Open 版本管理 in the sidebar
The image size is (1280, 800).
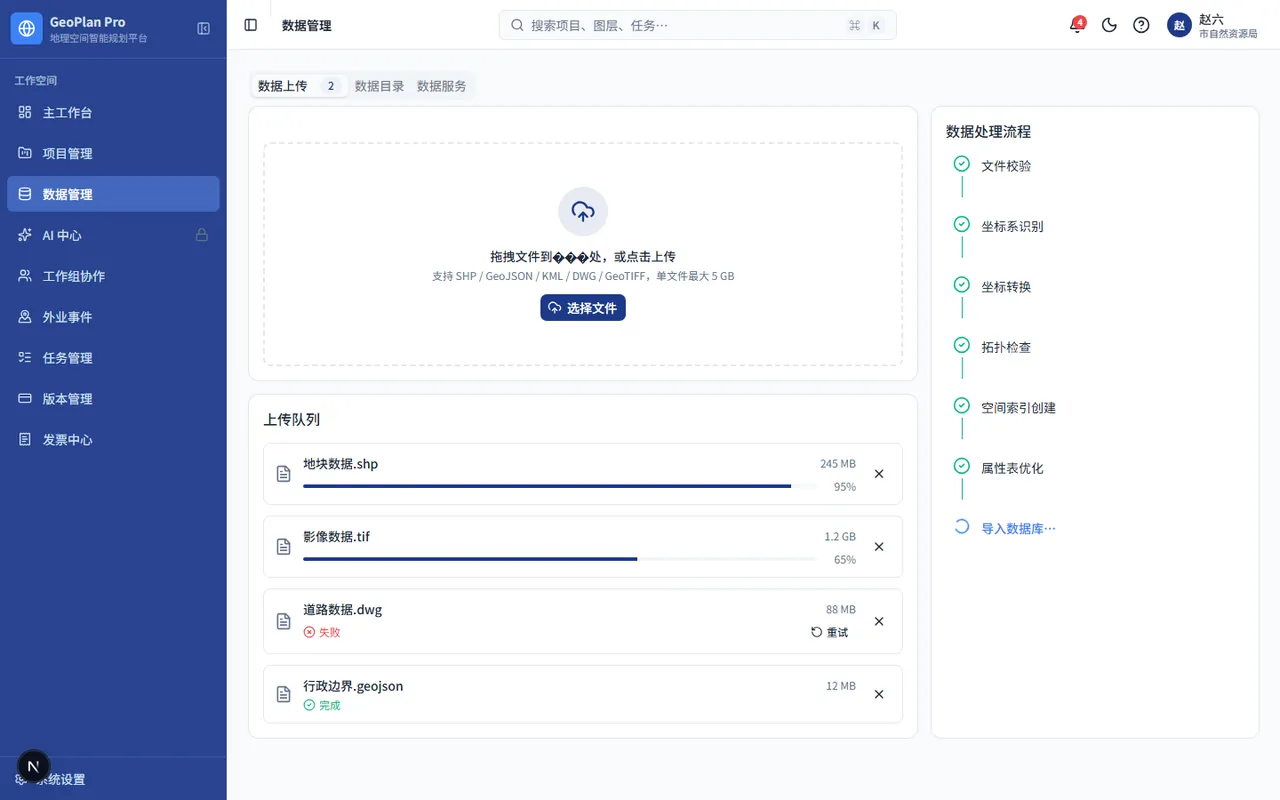coord(113,399)
